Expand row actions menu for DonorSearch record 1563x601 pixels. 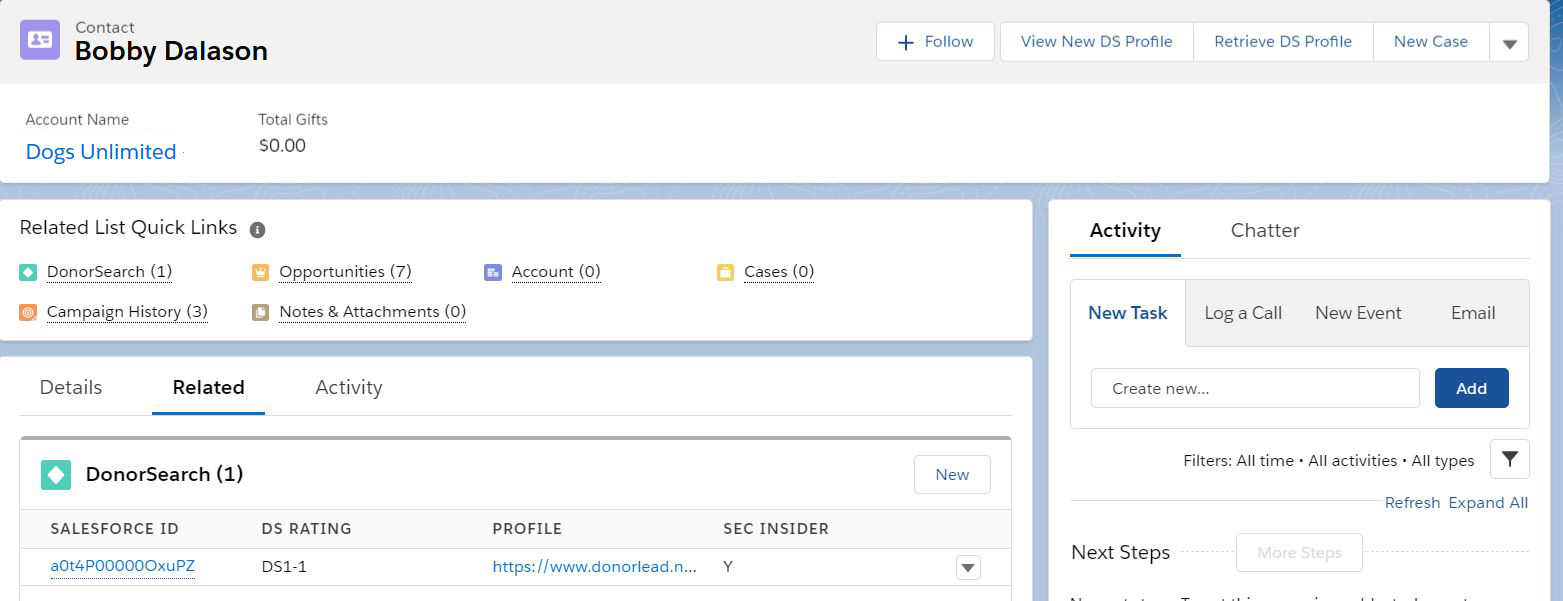[967, 568]
